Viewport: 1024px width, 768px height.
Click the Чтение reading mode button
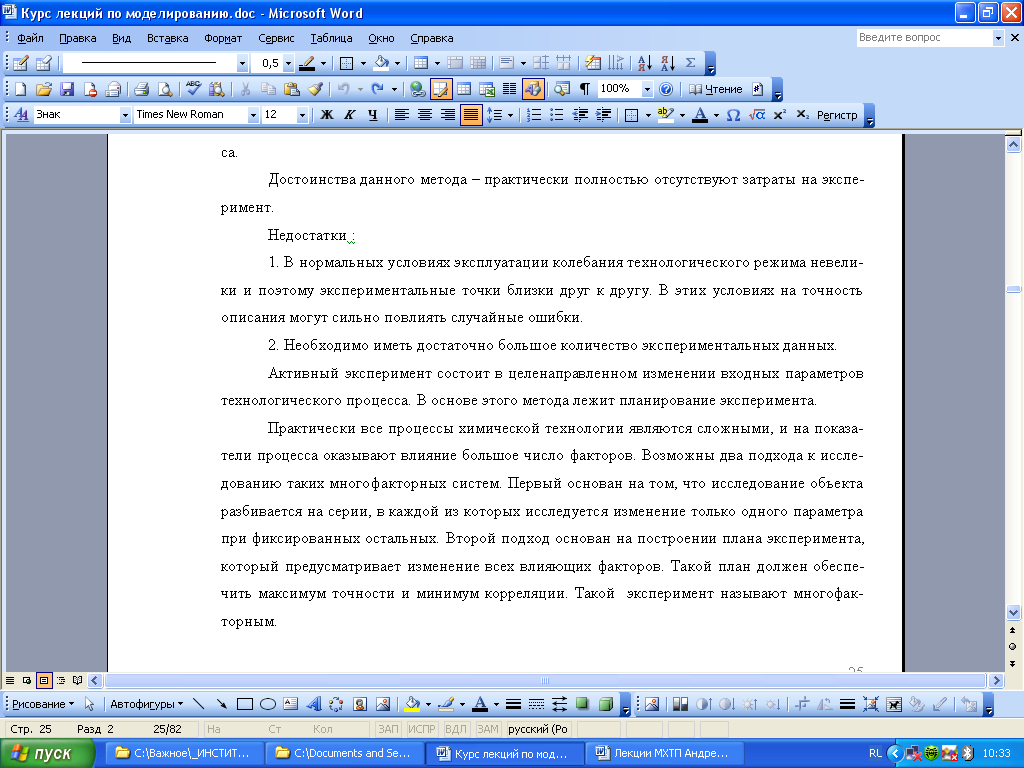click(716, 89)
